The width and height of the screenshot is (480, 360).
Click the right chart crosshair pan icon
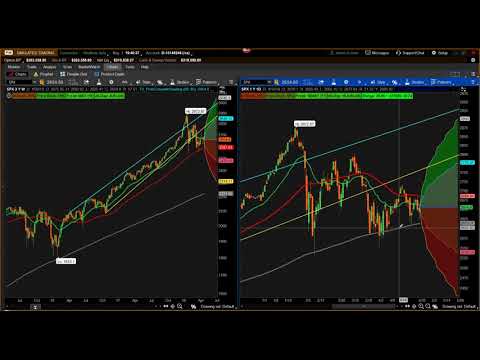(414, 306)
